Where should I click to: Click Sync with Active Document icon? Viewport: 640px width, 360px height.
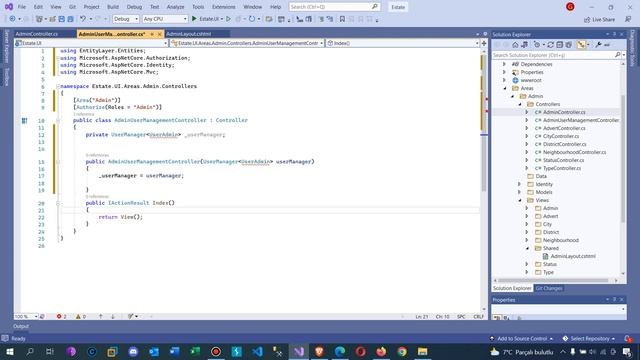551,45
